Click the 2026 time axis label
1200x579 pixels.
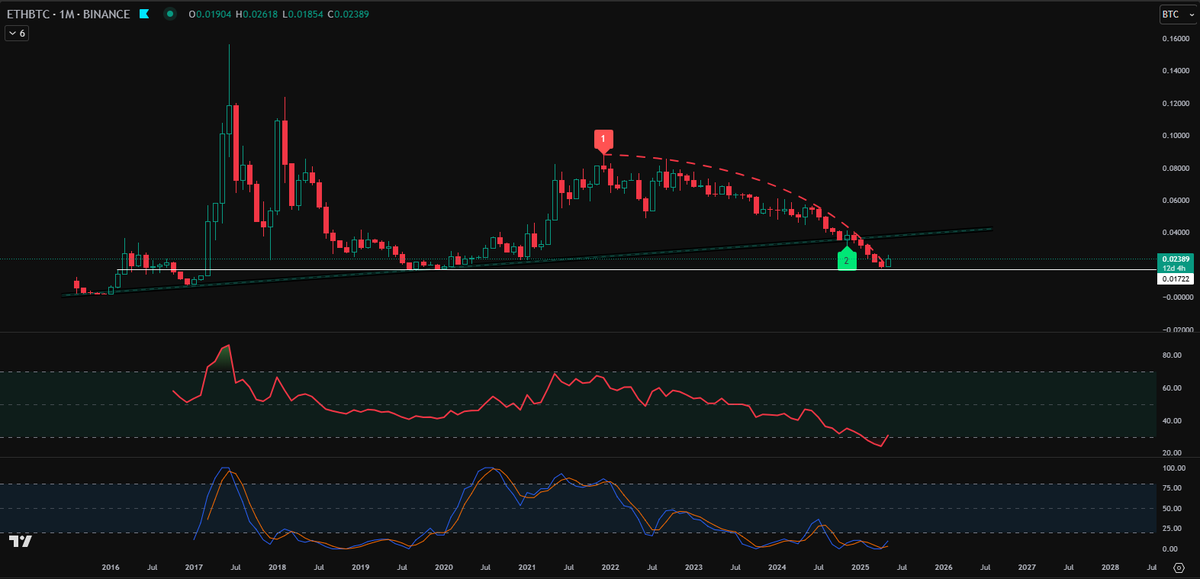pos(943,567)
